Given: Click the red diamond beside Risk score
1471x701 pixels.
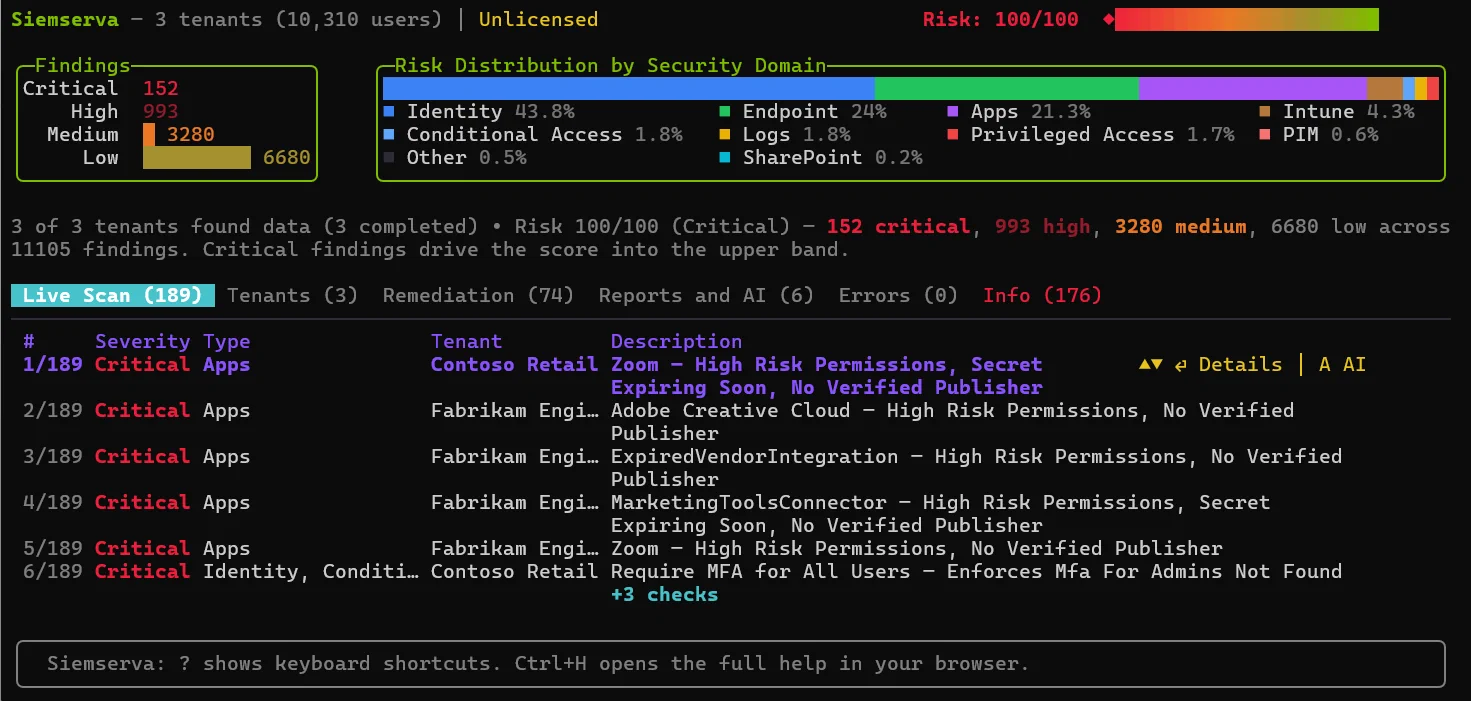Looking at the screenshot, I should tap(1108, 19).
